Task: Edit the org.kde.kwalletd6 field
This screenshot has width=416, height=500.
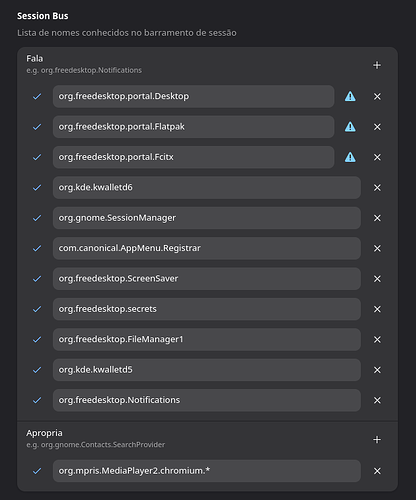Action: coord(207,188)
